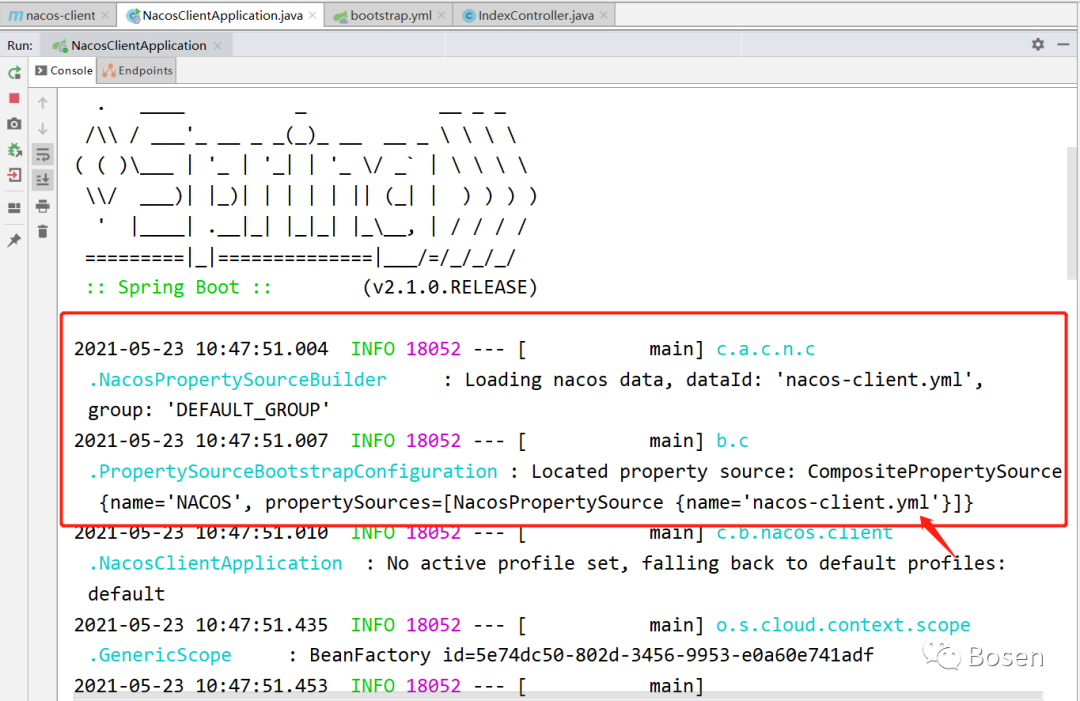This screenshot has width=1080, height=701.
Task: Switch to the Endpoints tab
Action: click(137, 70)
